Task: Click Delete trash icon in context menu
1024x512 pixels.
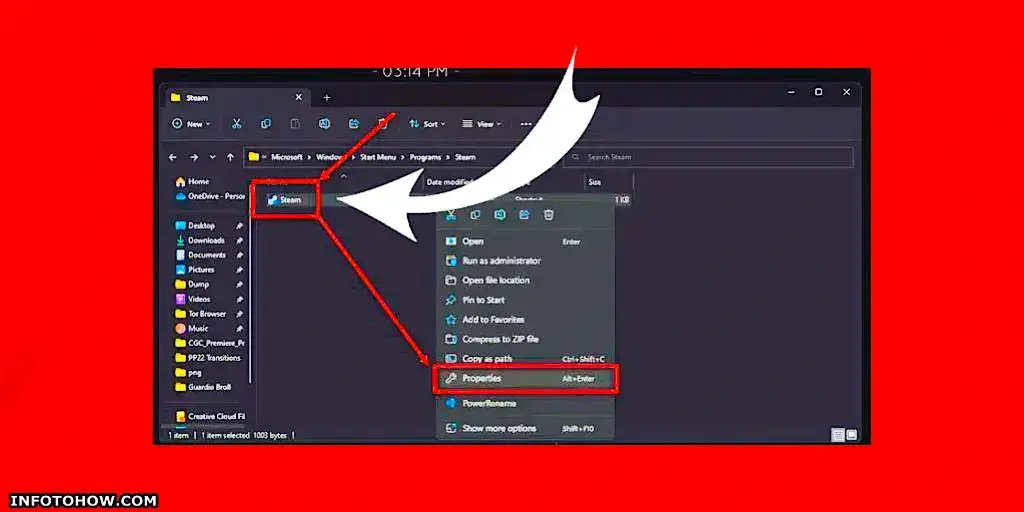Action: (549, 215)
